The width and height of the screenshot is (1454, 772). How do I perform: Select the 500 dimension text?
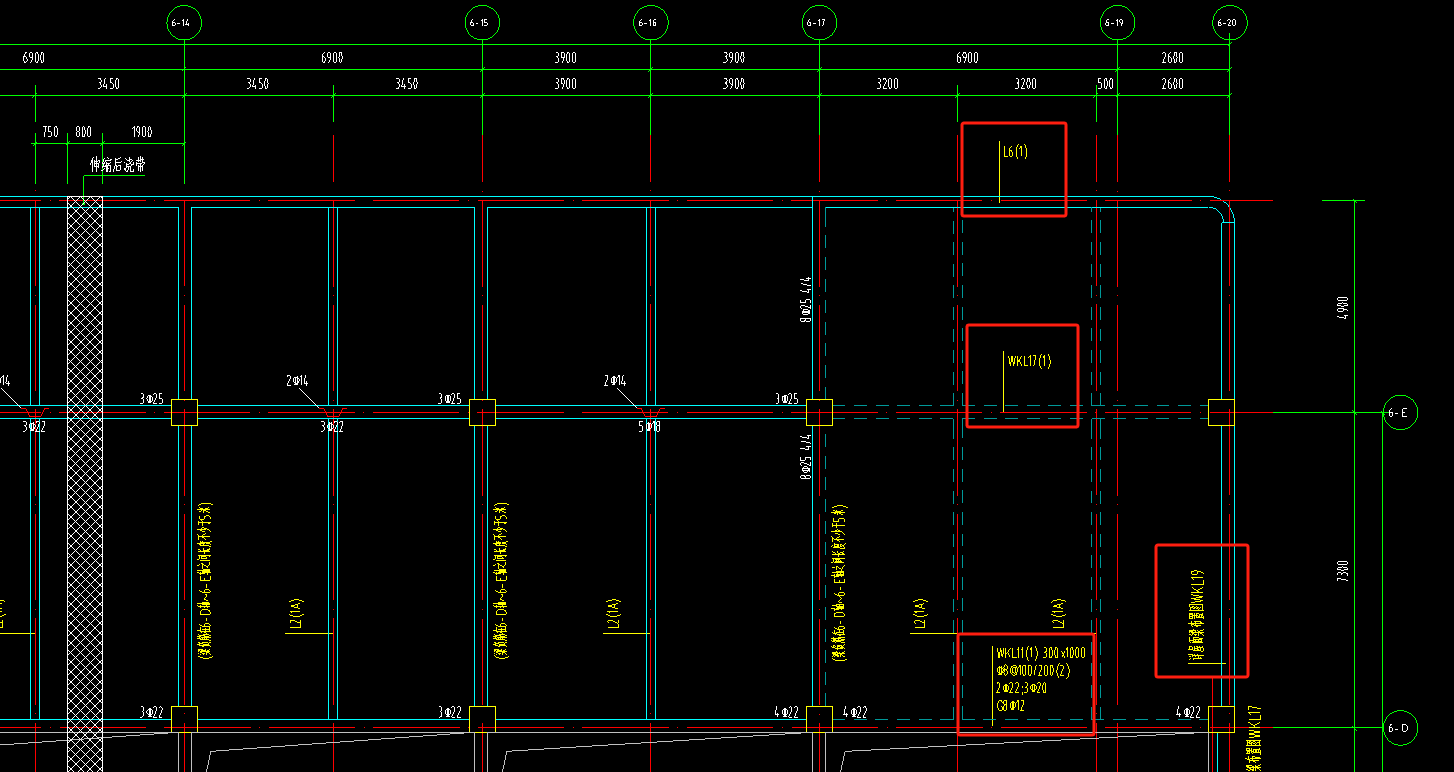click(x=1105, y=84)
